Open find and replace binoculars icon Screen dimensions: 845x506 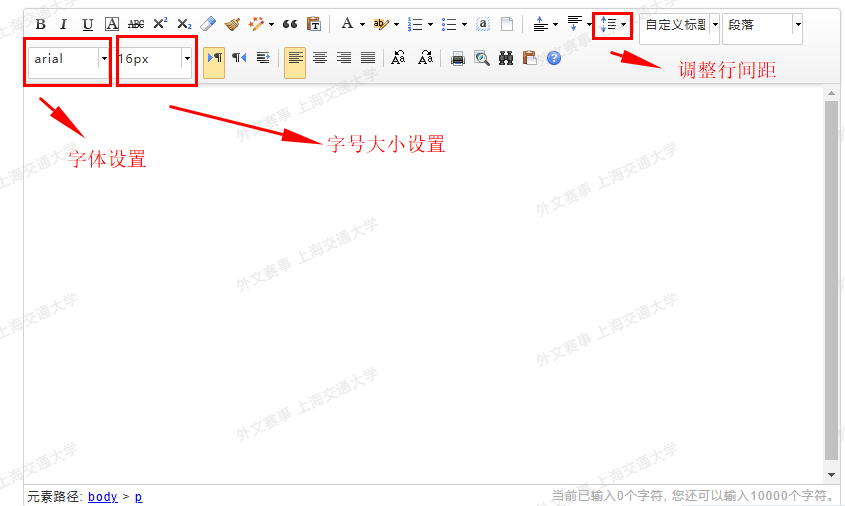pos(506,59)
